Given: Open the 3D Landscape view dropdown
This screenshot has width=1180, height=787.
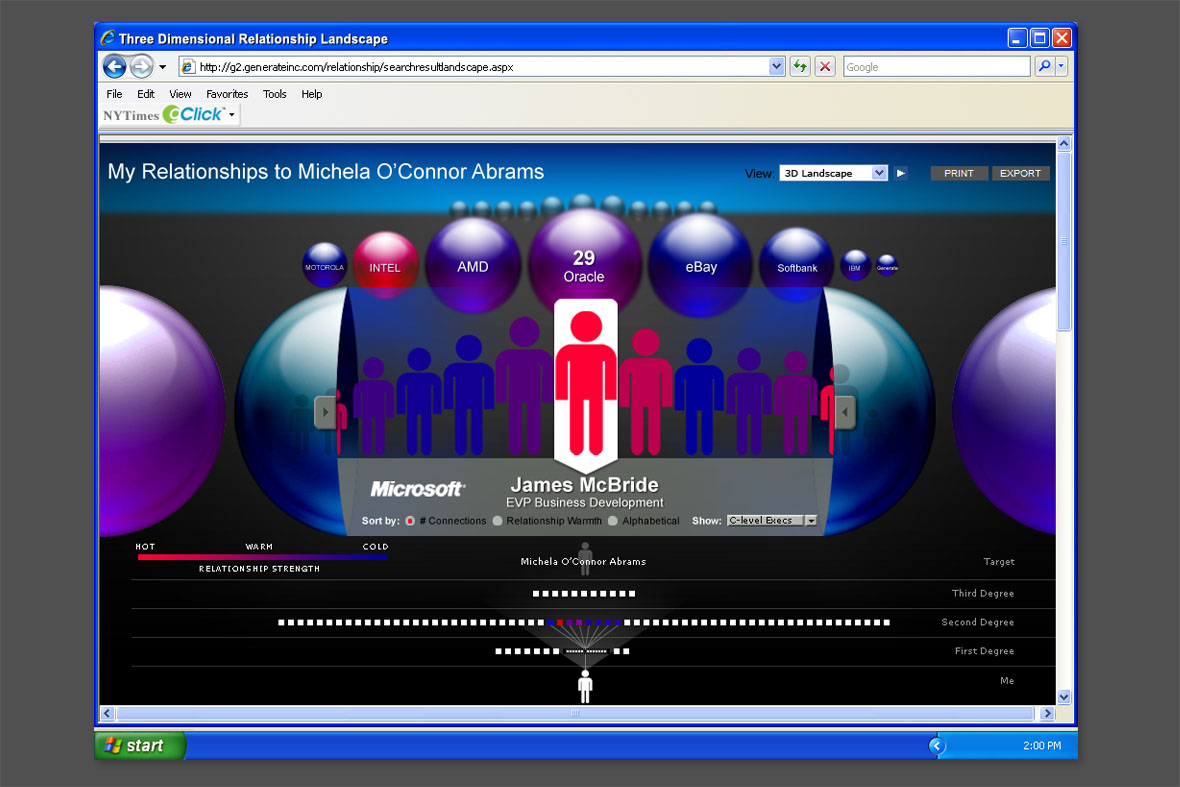Looking at the screenshot, I should pyautogui.click(x=833, y=173).
